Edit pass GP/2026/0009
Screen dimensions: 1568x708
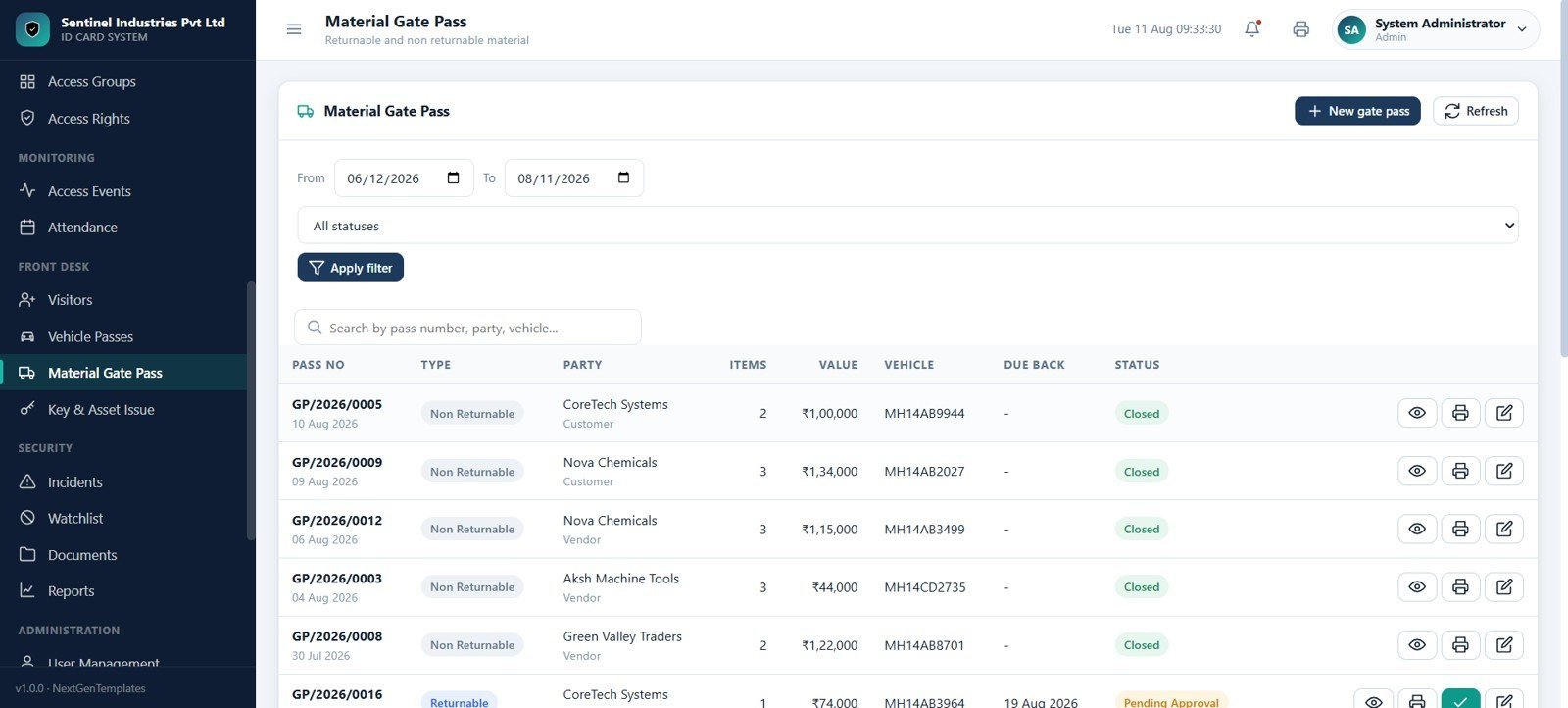coord(1504,471)
